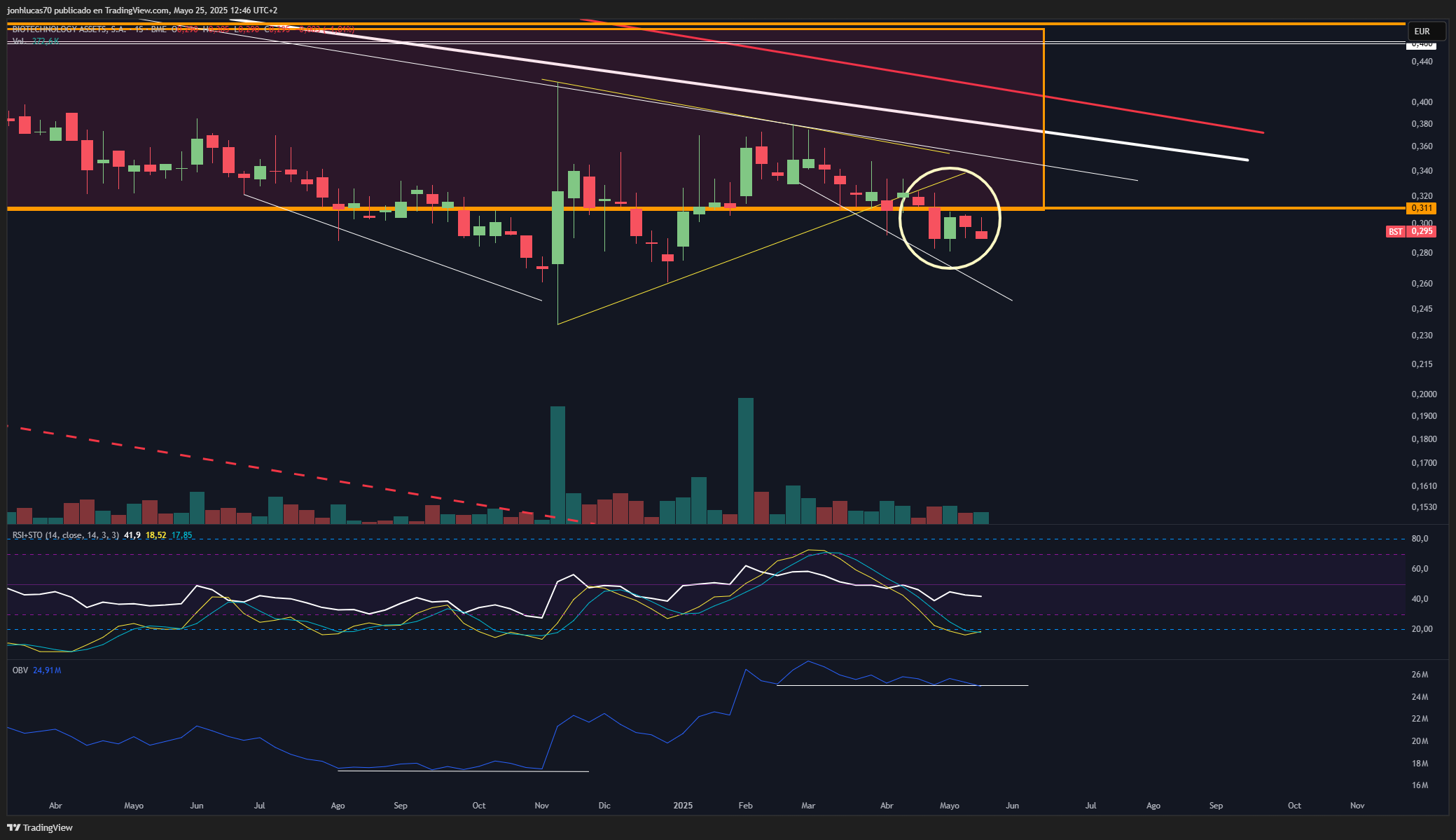Image resolution: width=1456 pixels, height=840 pixels.
Task: Click the tallest volume bar in February
Action: click(x=746, y=460)
